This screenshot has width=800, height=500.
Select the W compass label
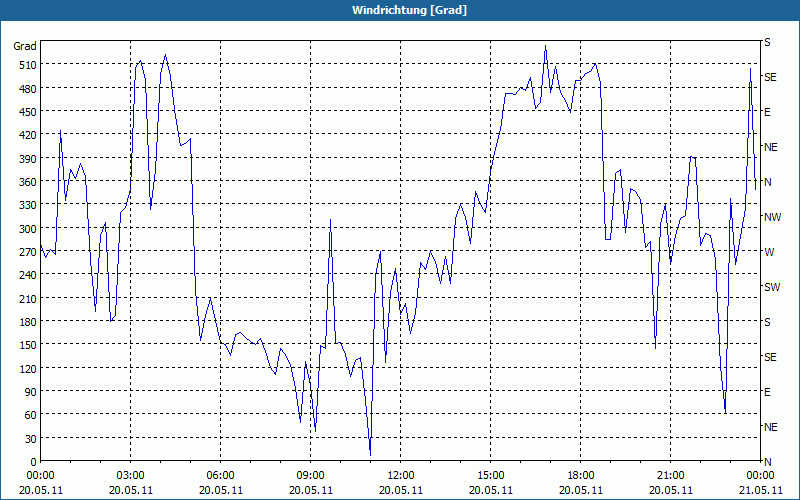click(769, 252)
